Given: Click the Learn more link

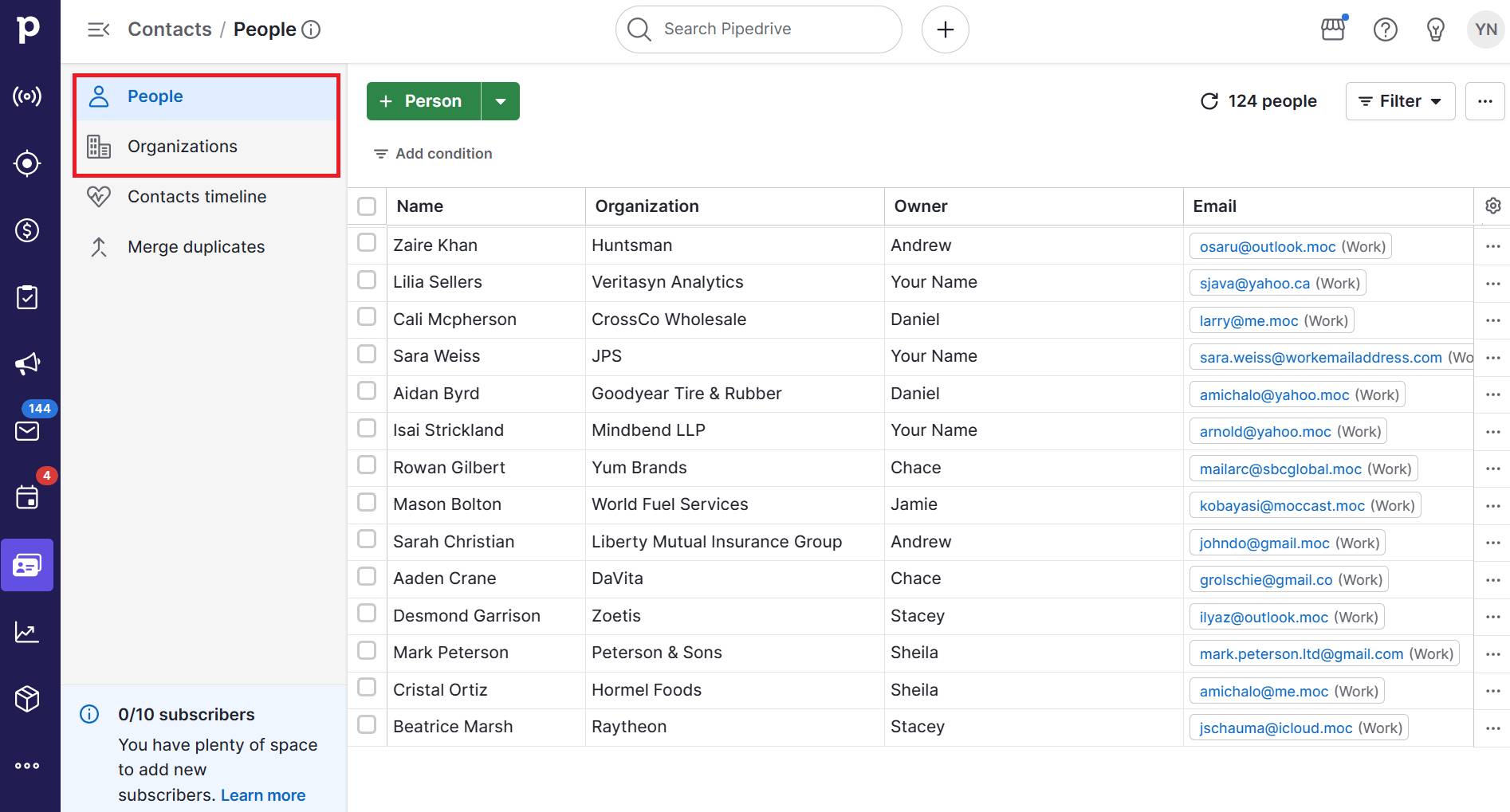Looking at the screenshot, I should (x=263, y=795).
